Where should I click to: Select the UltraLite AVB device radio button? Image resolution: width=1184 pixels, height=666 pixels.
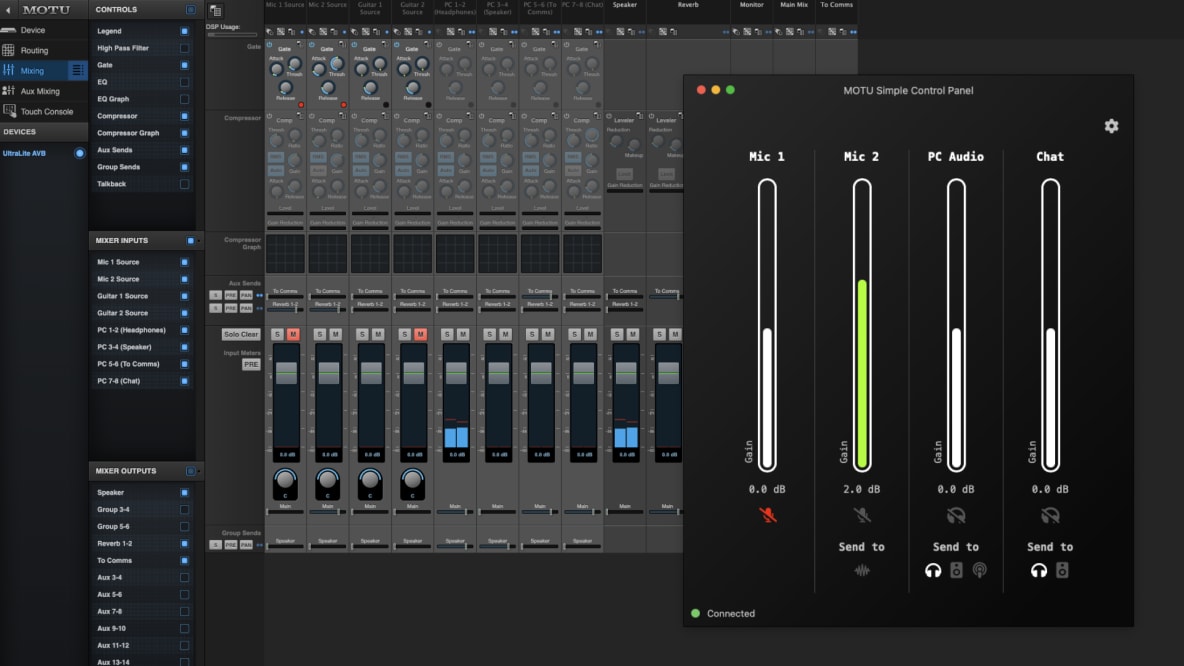(79, 153)
